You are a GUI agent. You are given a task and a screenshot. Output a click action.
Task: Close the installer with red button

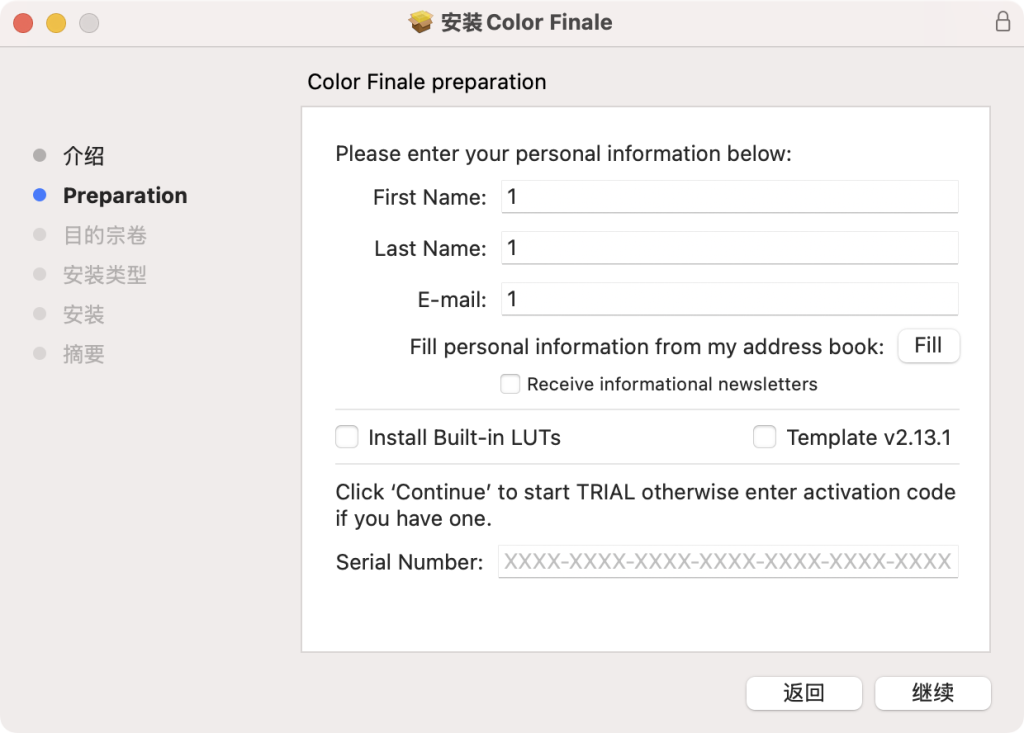pyautogui.click(x=23, y=23)
